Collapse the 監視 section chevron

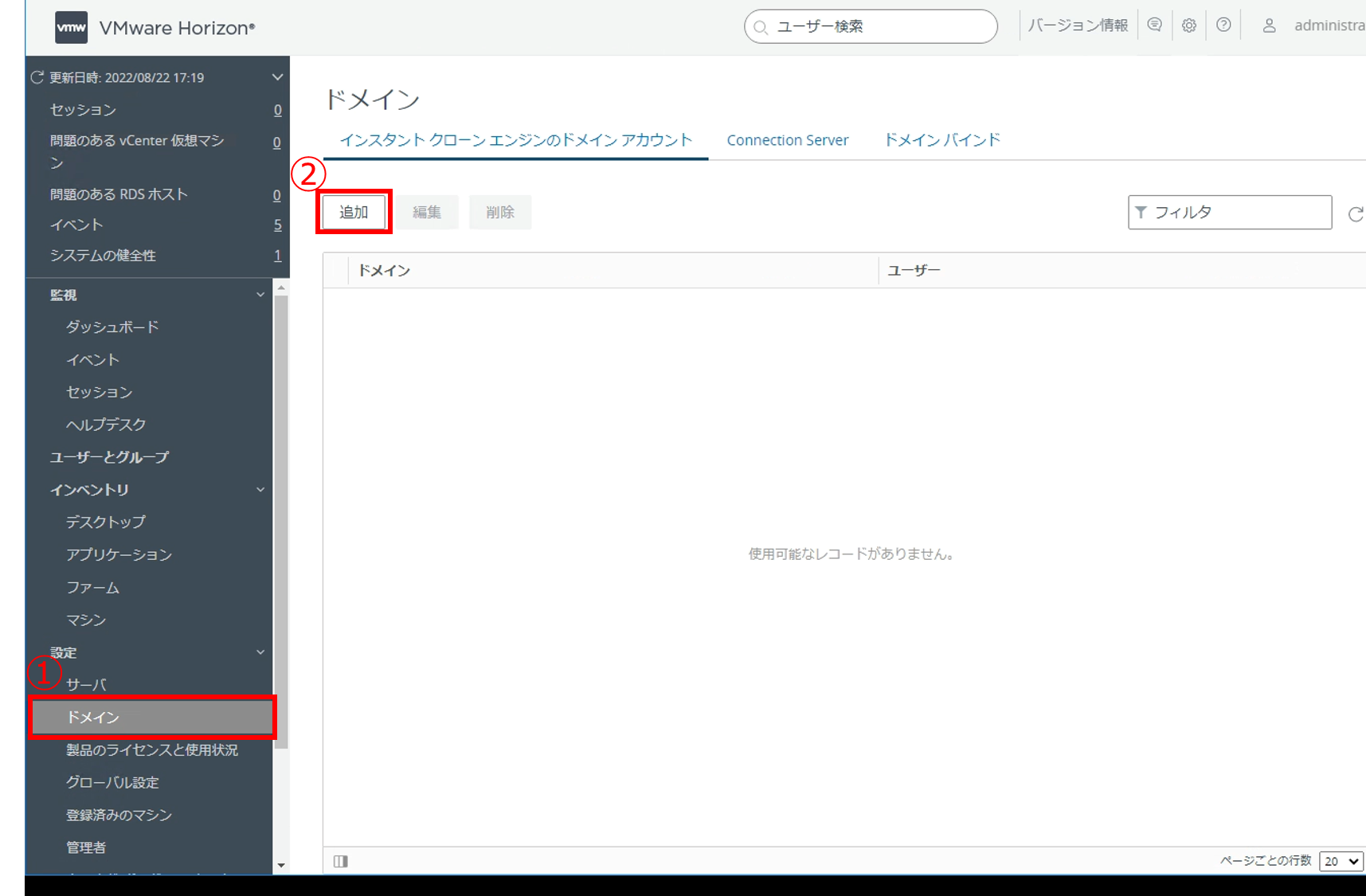pos(260,295)
